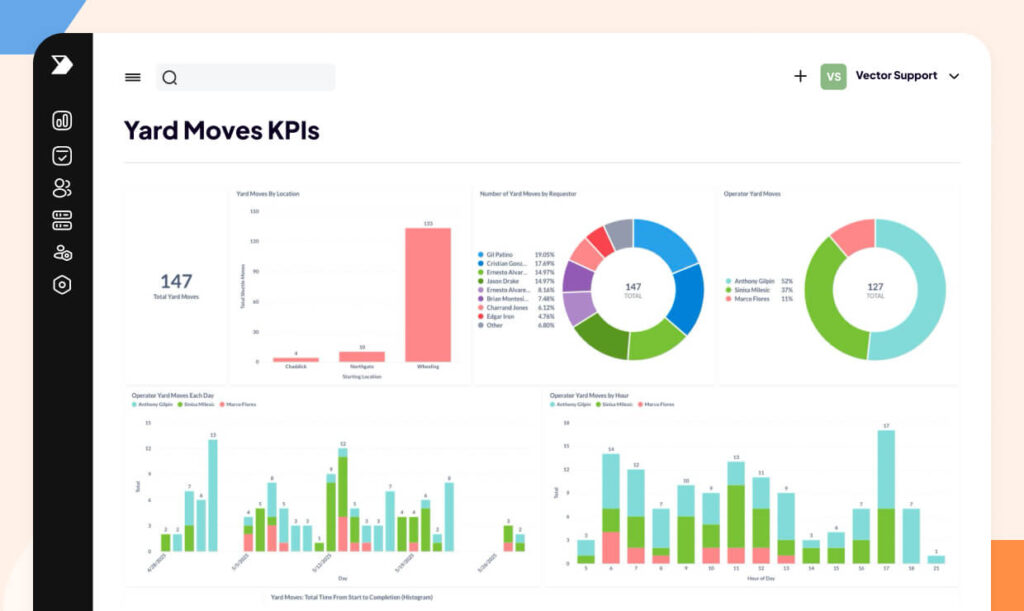Toggle Marco Flores in by Hour chart legend
1024x611 pixels.
coord(656,405)
